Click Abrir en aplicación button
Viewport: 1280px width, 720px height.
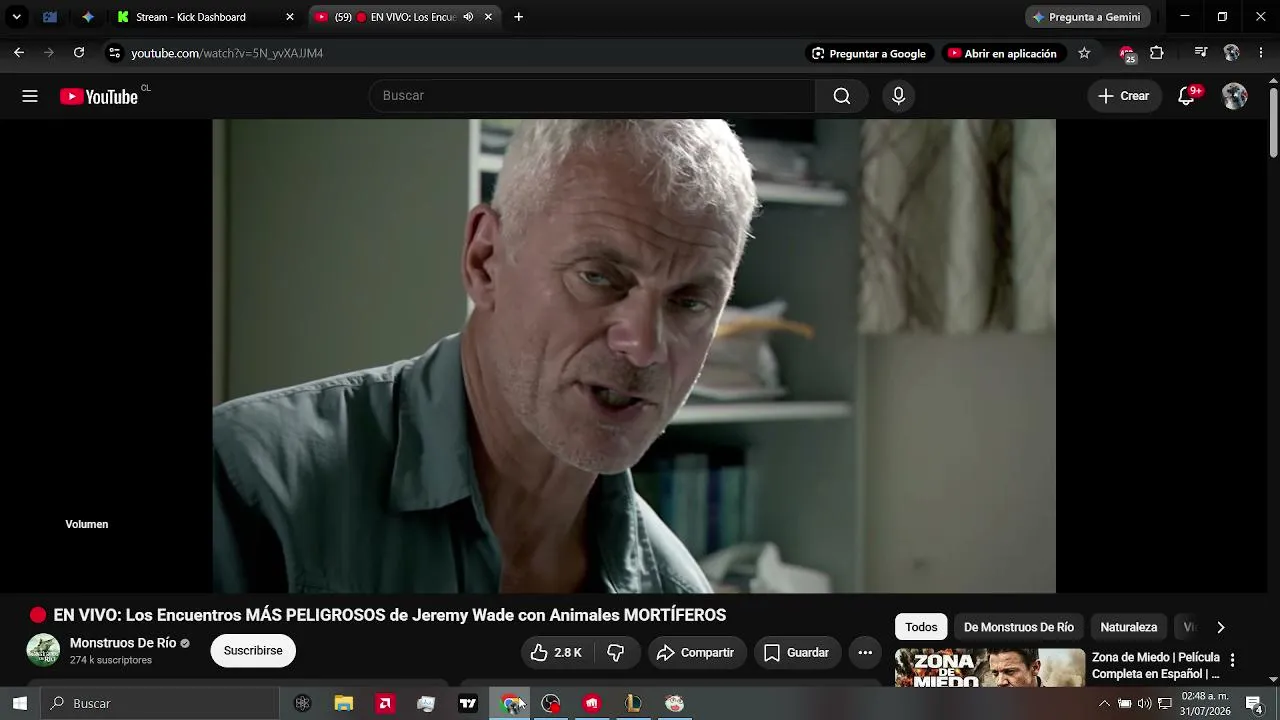[1002, 53]
